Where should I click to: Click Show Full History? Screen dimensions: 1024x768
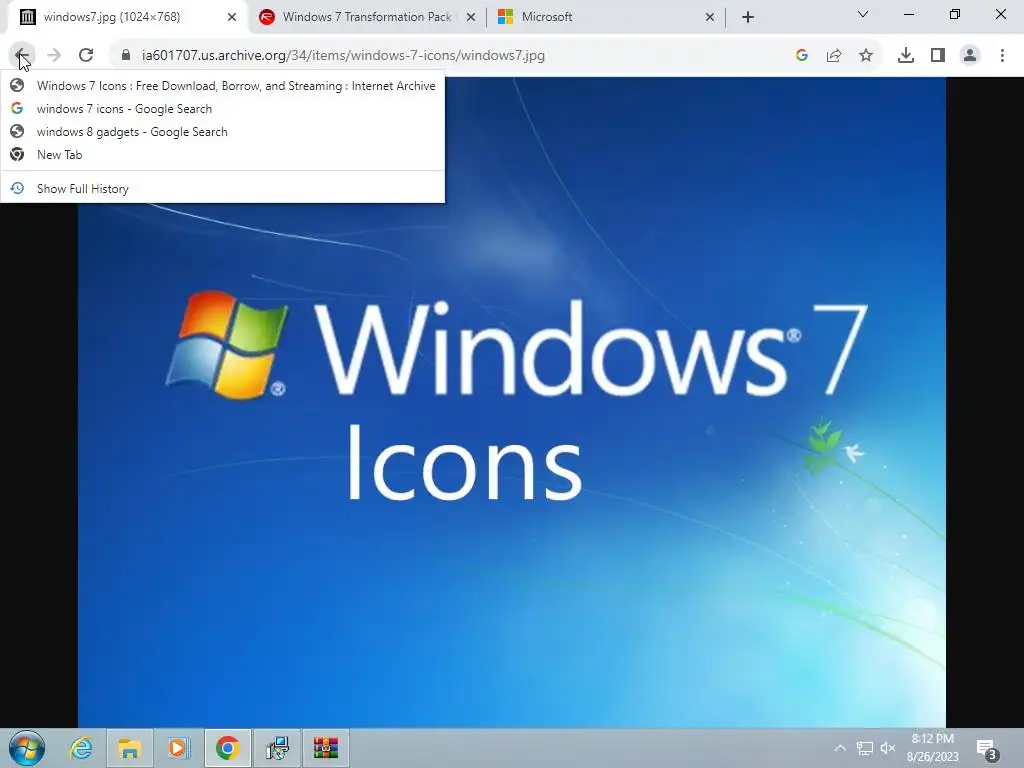pos(223,189)
